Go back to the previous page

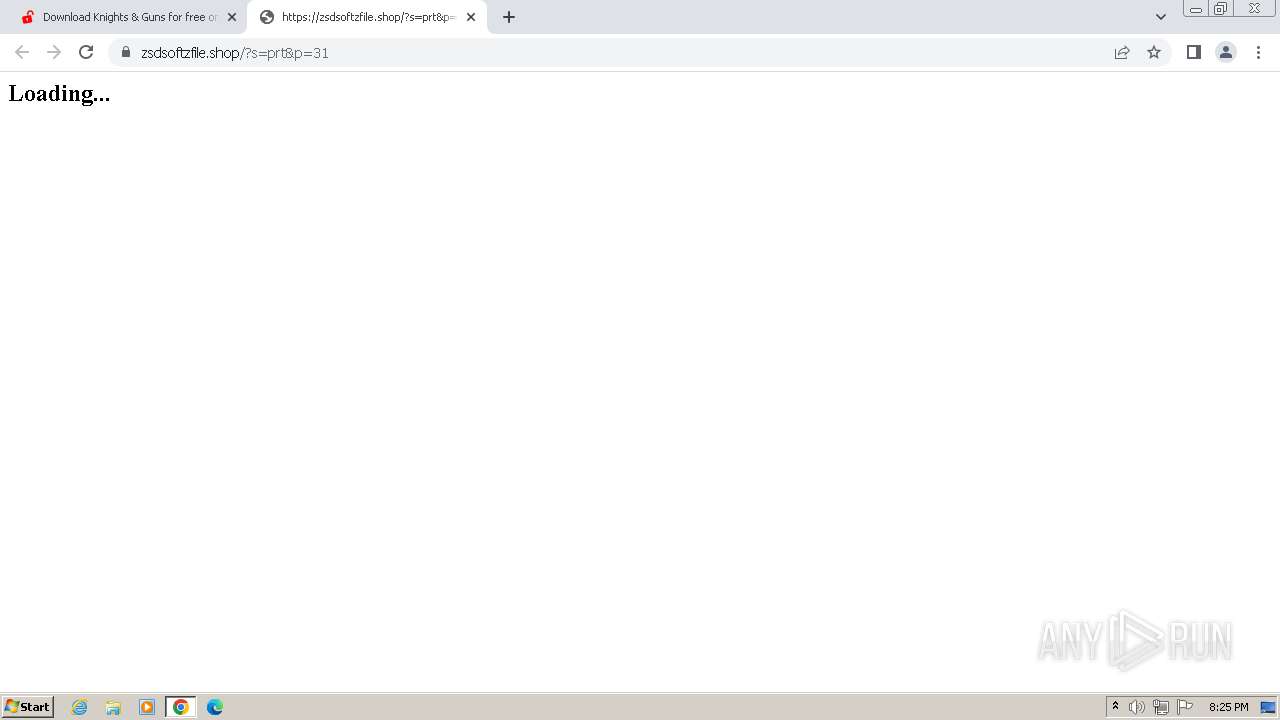pos(22,52)
